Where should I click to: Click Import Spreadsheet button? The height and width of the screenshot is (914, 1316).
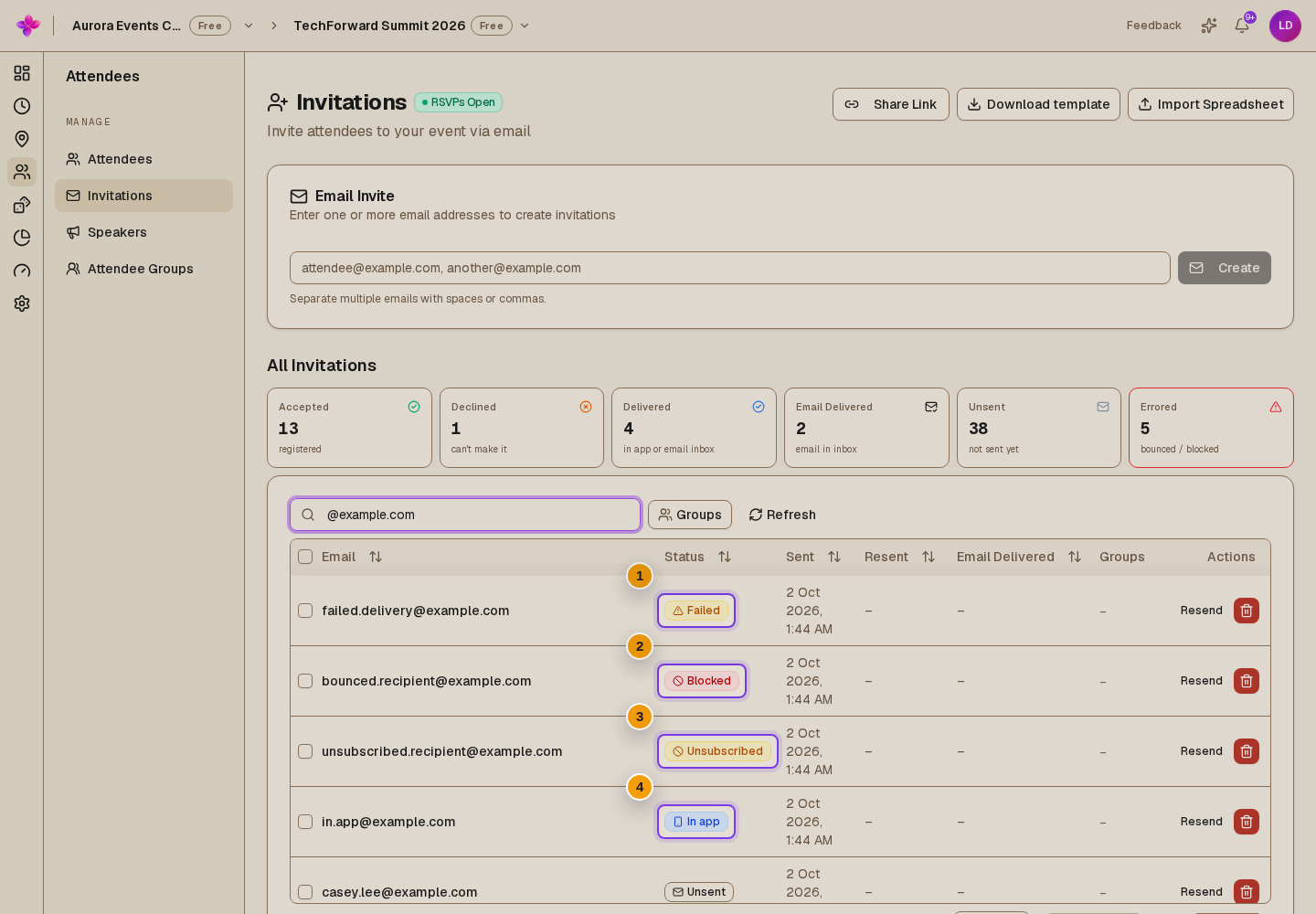(1211, 104)
